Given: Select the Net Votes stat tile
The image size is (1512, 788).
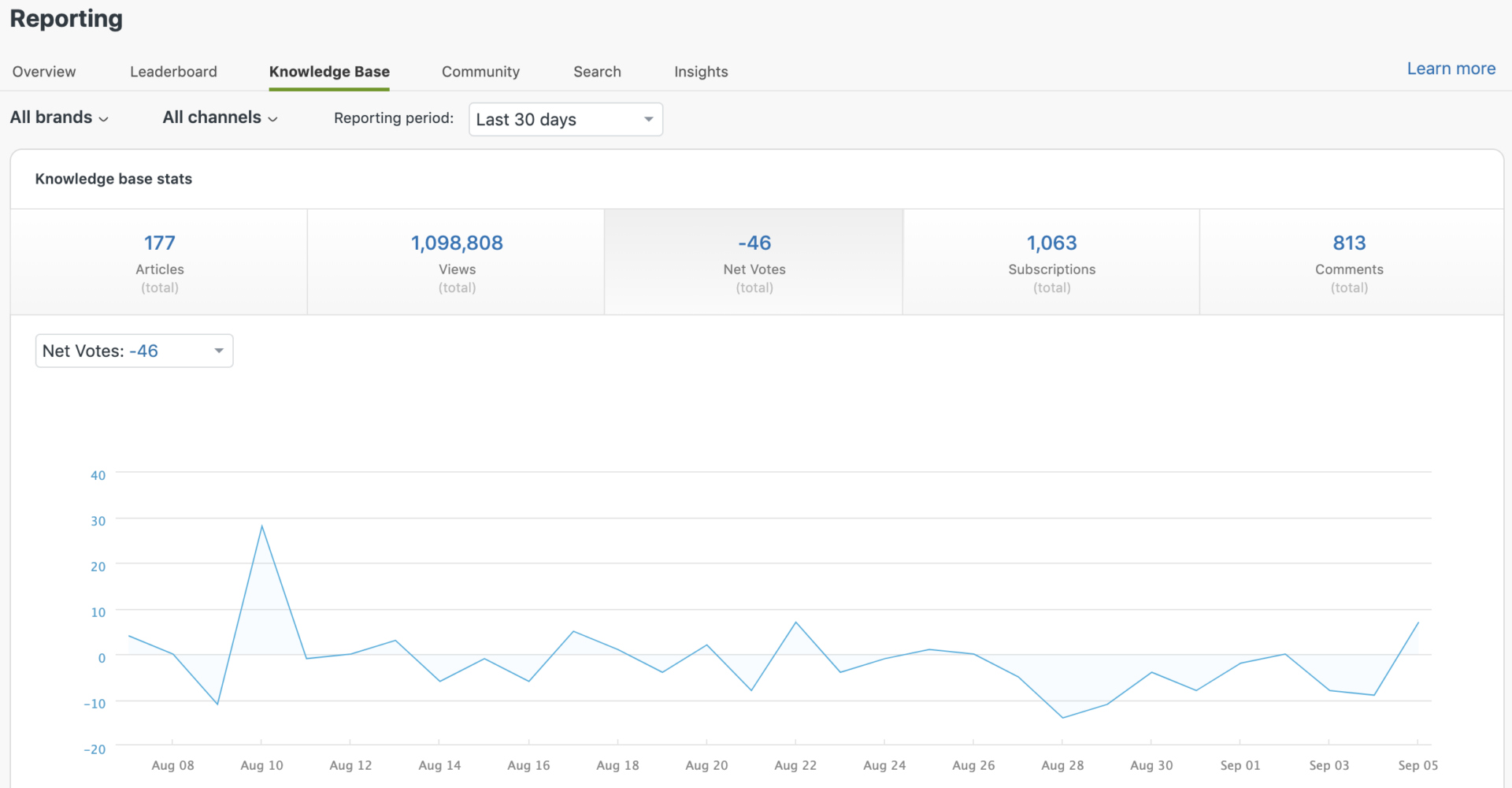Looking at the screenshot, I should (x=754, y=262).
